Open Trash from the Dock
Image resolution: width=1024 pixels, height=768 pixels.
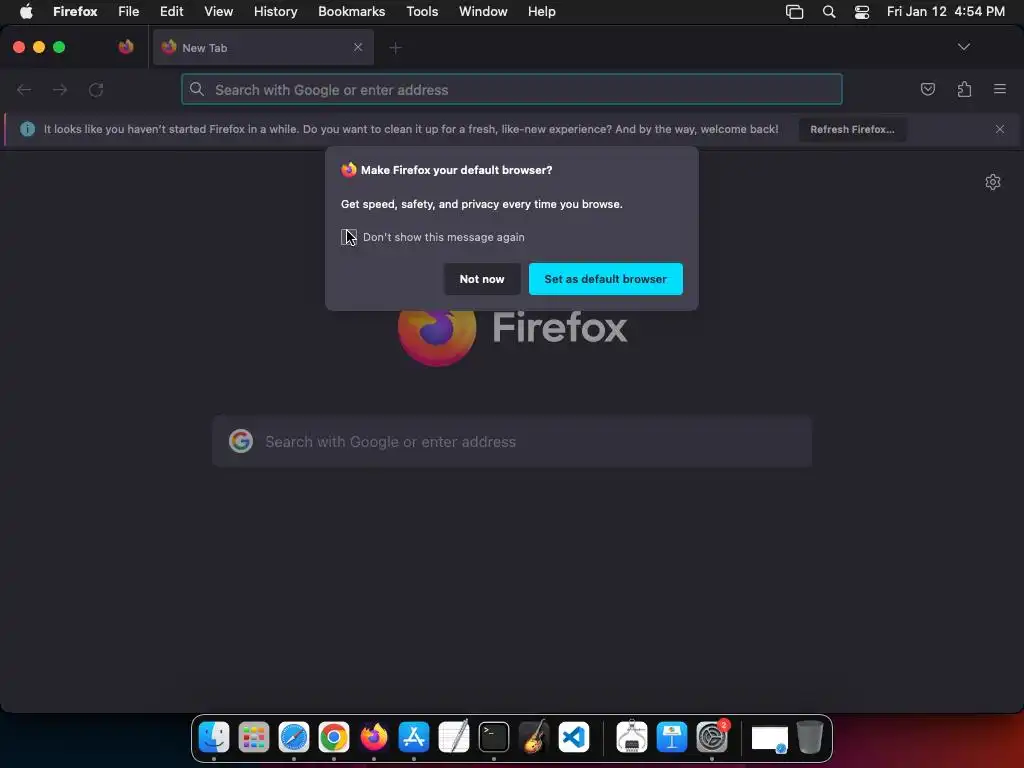[810, 737]
